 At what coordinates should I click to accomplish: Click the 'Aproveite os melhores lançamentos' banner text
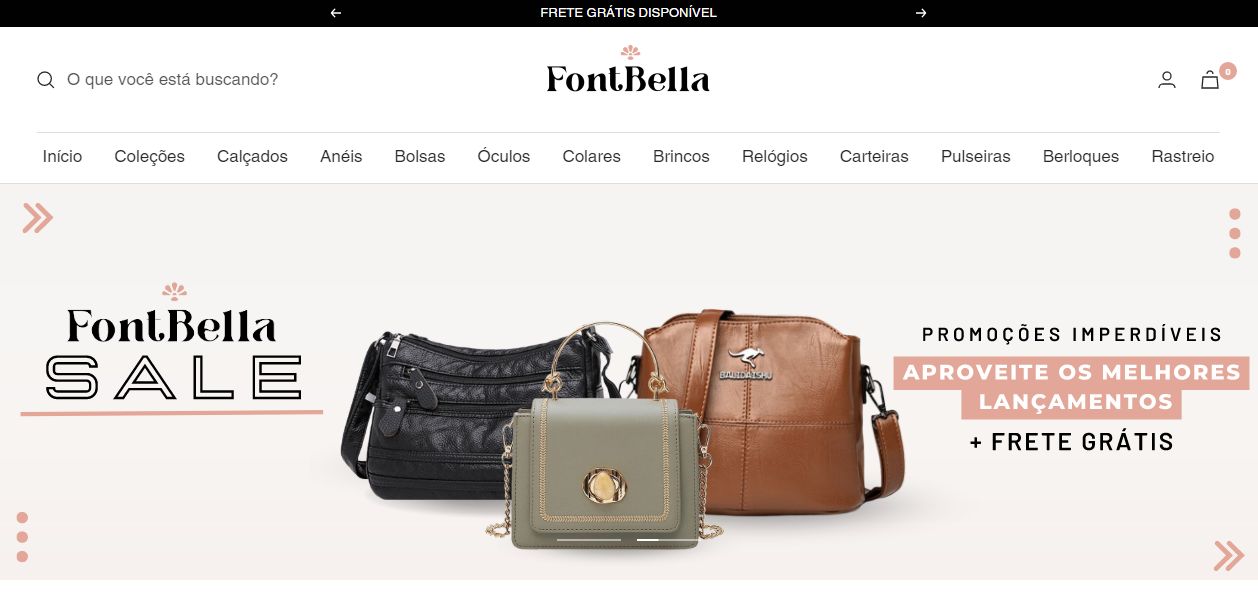pyautogui.click(x=1071, y=387)
